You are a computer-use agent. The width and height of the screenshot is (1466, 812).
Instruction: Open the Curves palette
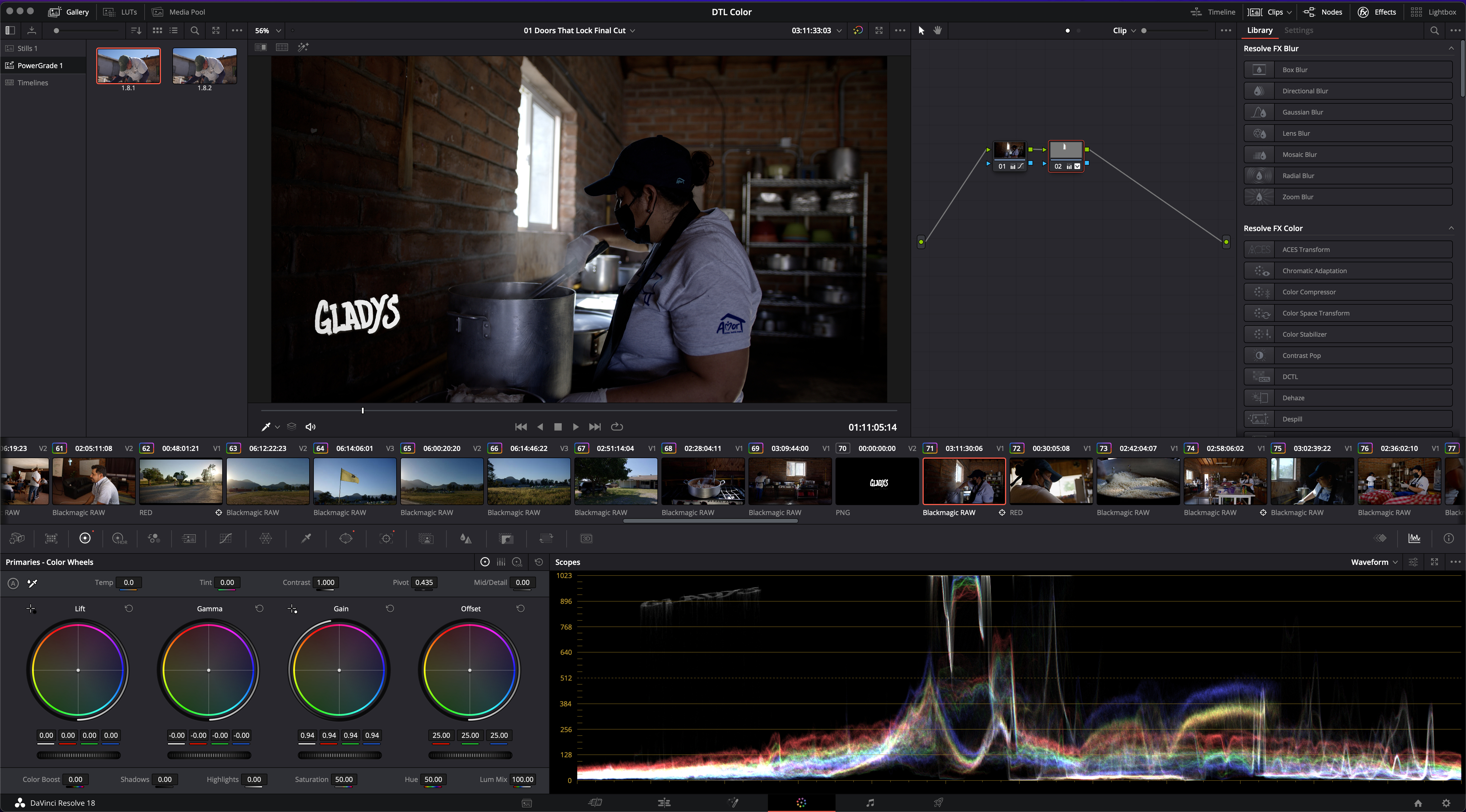[226, 538]
